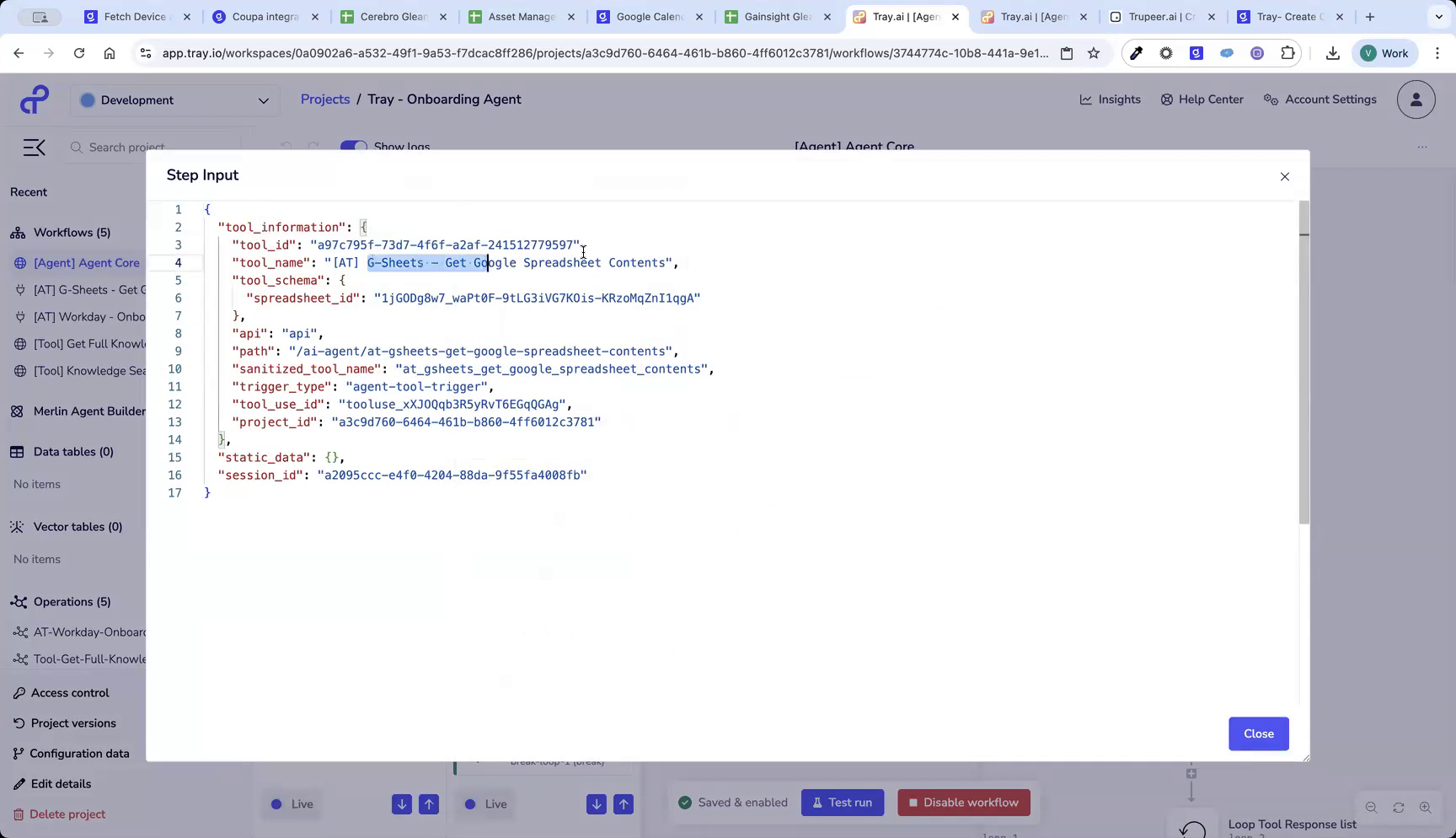Switch to the Trupeer.ai browser tab
Viewport: 1456px width, 838px height.
tap(1161, 16)
